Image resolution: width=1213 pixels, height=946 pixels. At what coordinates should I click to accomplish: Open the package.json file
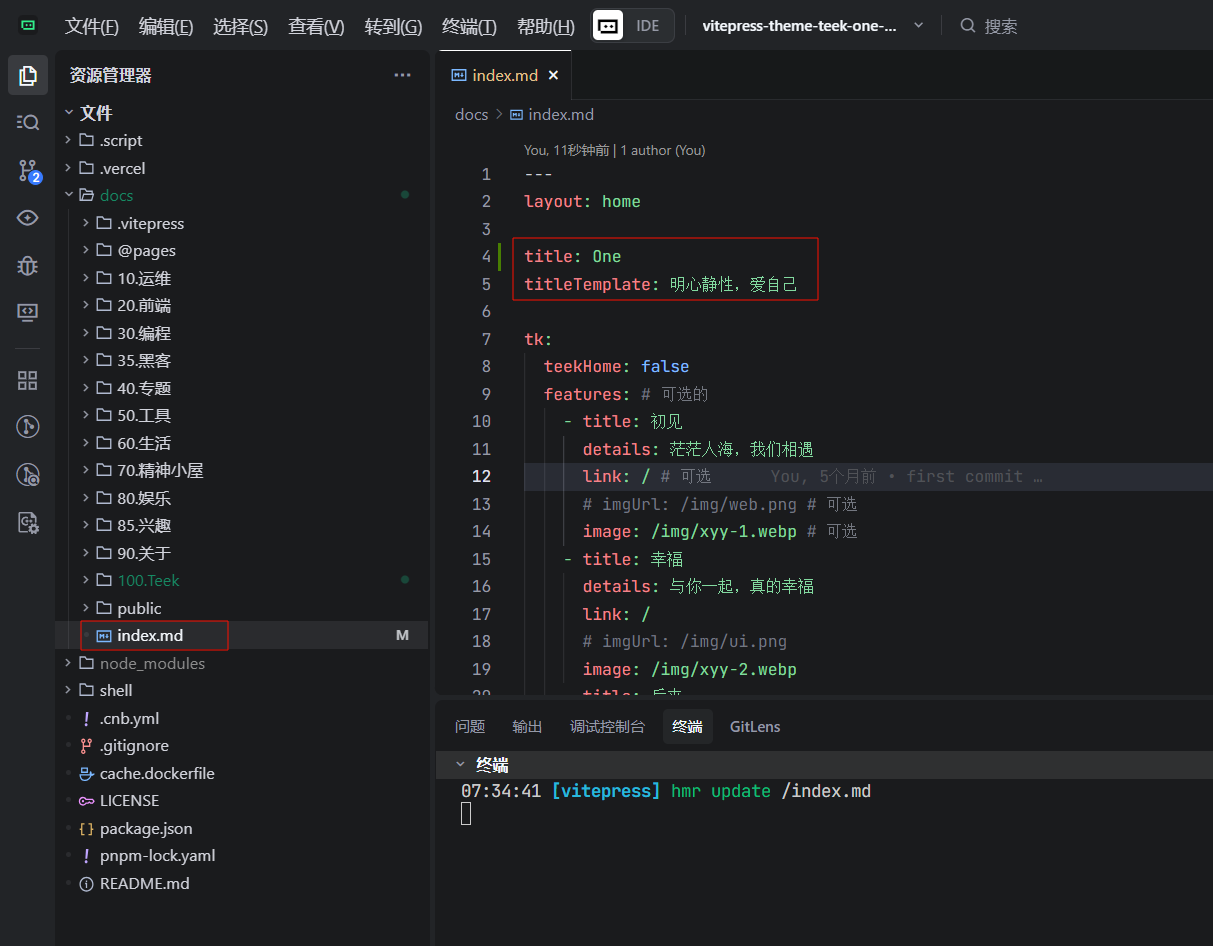(x=242, y=828)
